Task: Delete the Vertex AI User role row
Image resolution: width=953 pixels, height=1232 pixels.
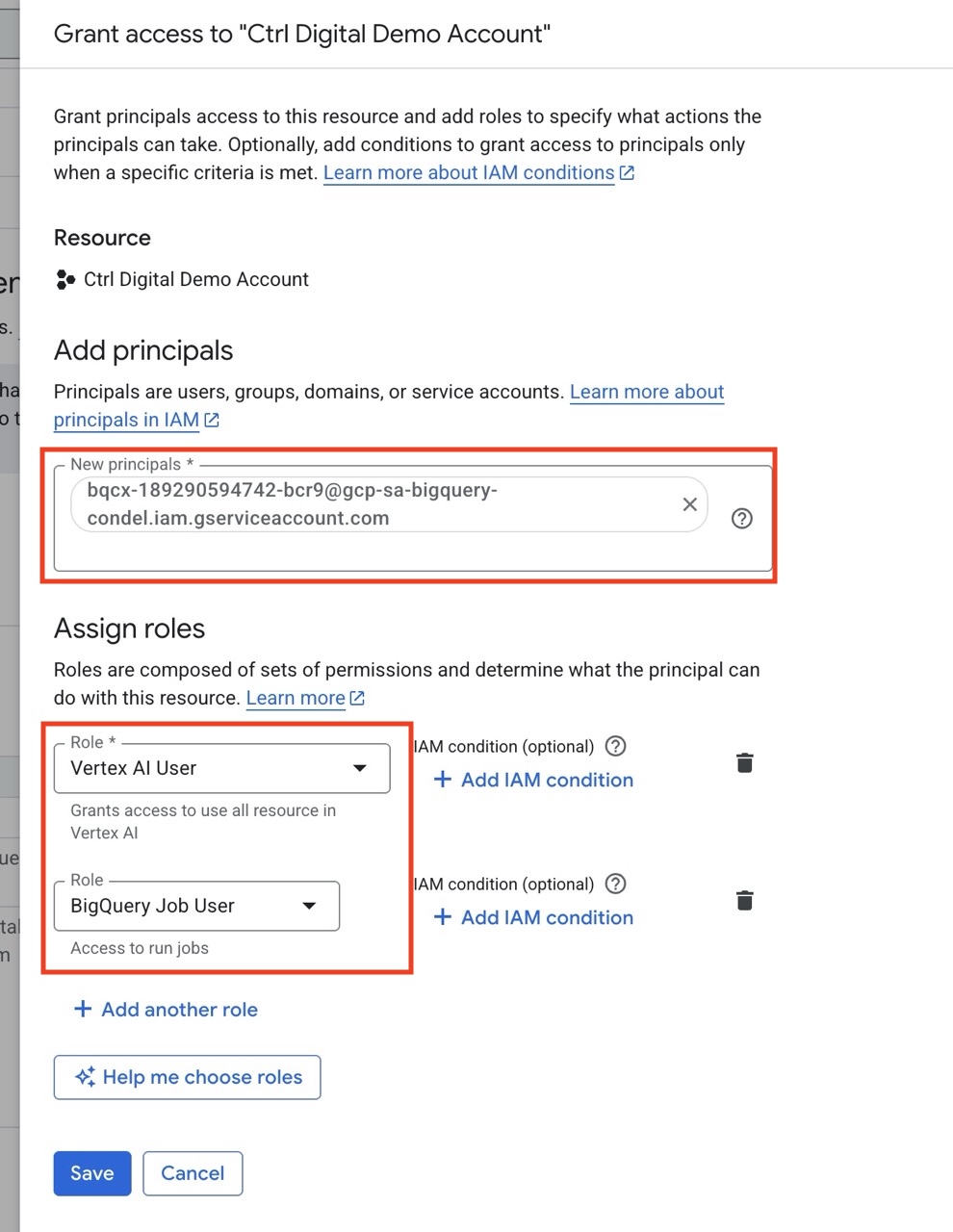Action: coord(744,763)
